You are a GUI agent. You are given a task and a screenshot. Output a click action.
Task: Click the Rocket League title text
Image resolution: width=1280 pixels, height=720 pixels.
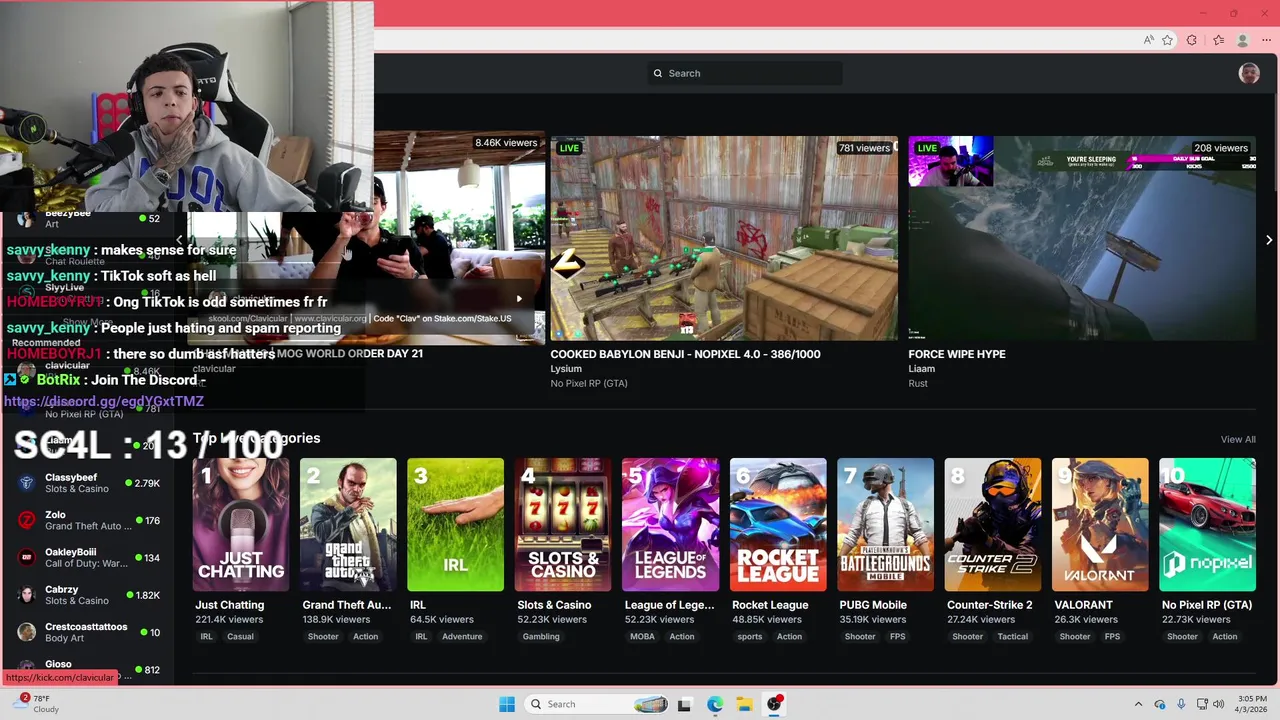click(x=770, y=605)
